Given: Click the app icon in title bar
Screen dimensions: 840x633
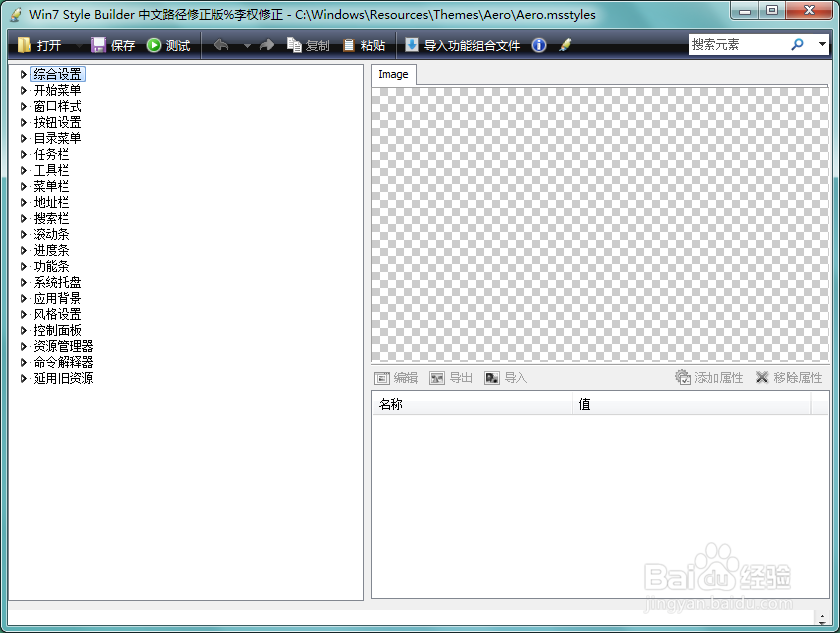Looking at the screenshot, I should 16,14.
